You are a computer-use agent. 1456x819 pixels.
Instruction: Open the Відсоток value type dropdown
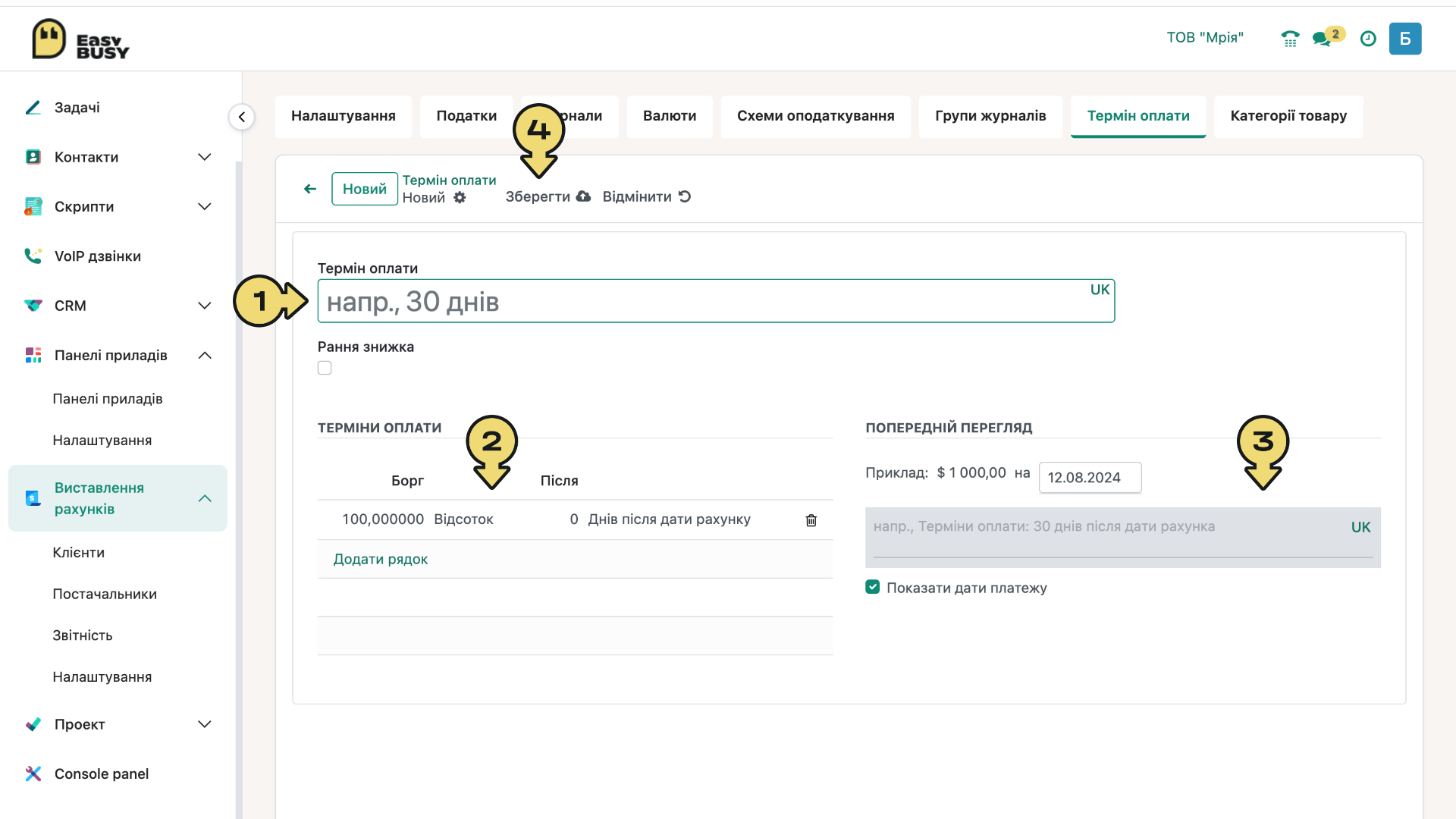[463, 519]
